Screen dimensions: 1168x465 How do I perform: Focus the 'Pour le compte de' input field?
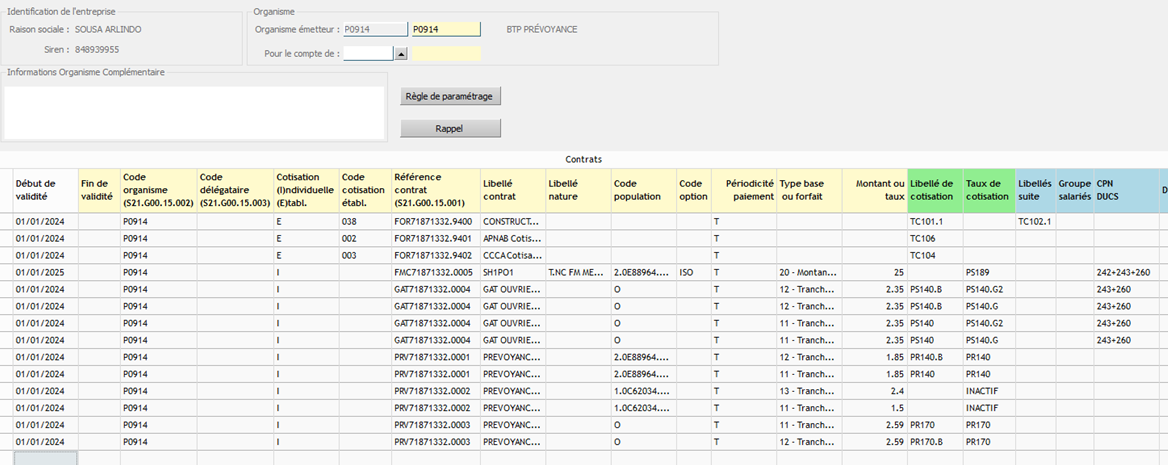(368, 54)
